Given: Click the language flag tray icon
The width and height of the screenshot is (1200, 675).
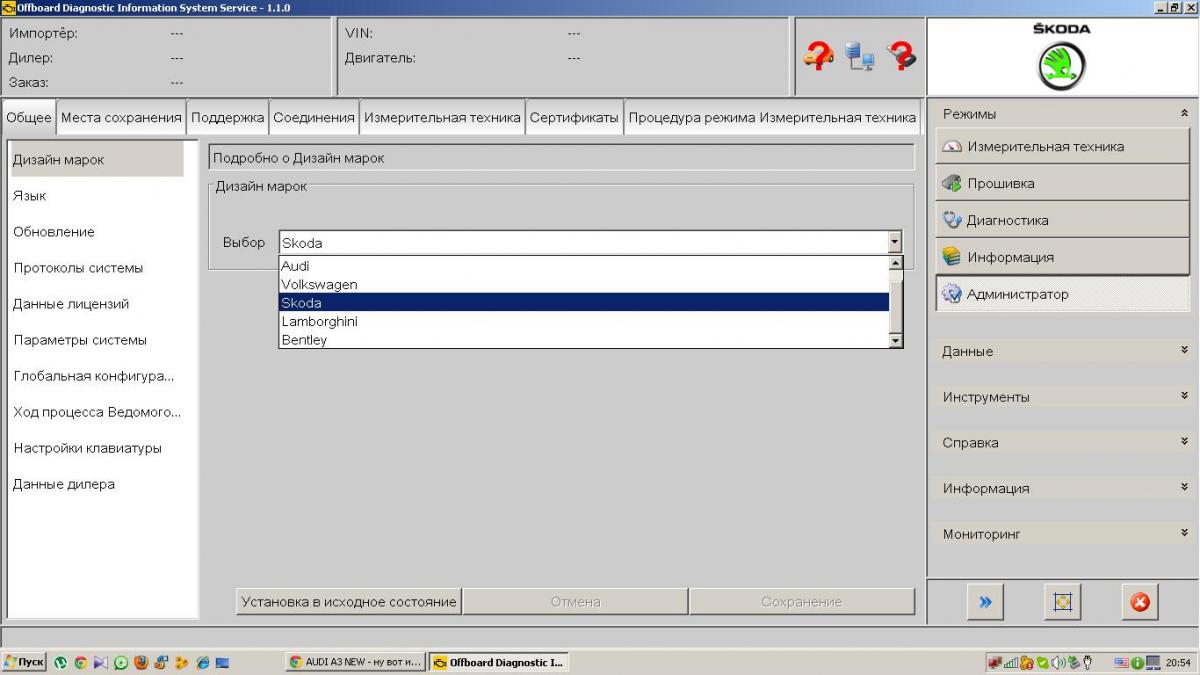Looking at the screenshot, I should (1121, 662).
